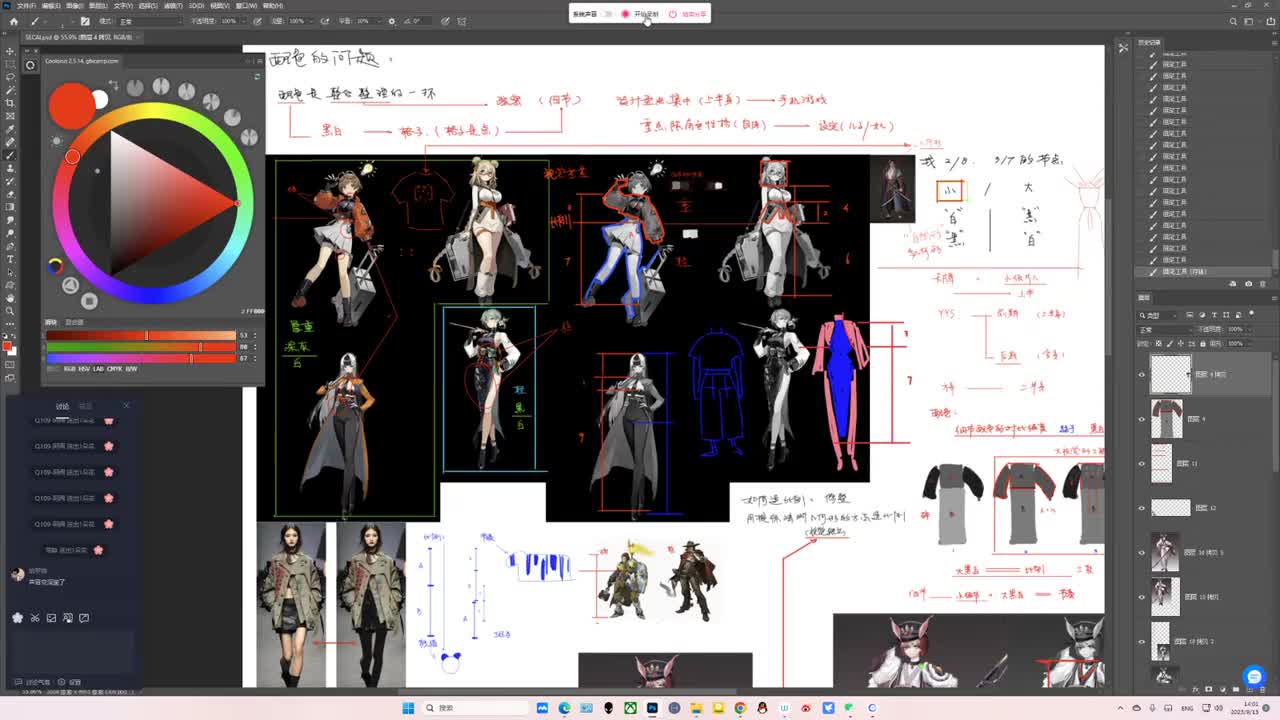Select the Type tool
This screenshot has width=1280, height=720.
click(x=10, y=259)
